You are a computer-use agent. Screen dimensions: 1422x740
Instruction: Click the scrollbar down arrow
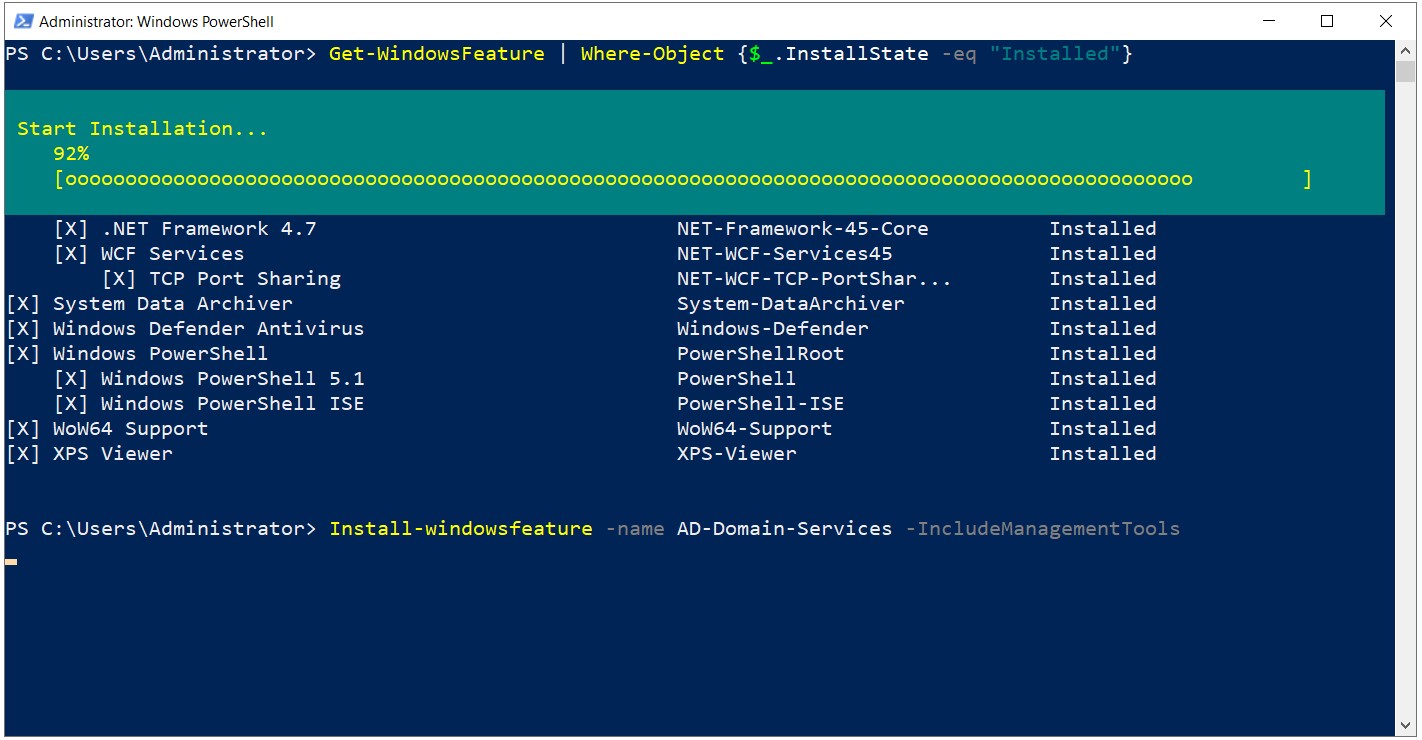1406,727
